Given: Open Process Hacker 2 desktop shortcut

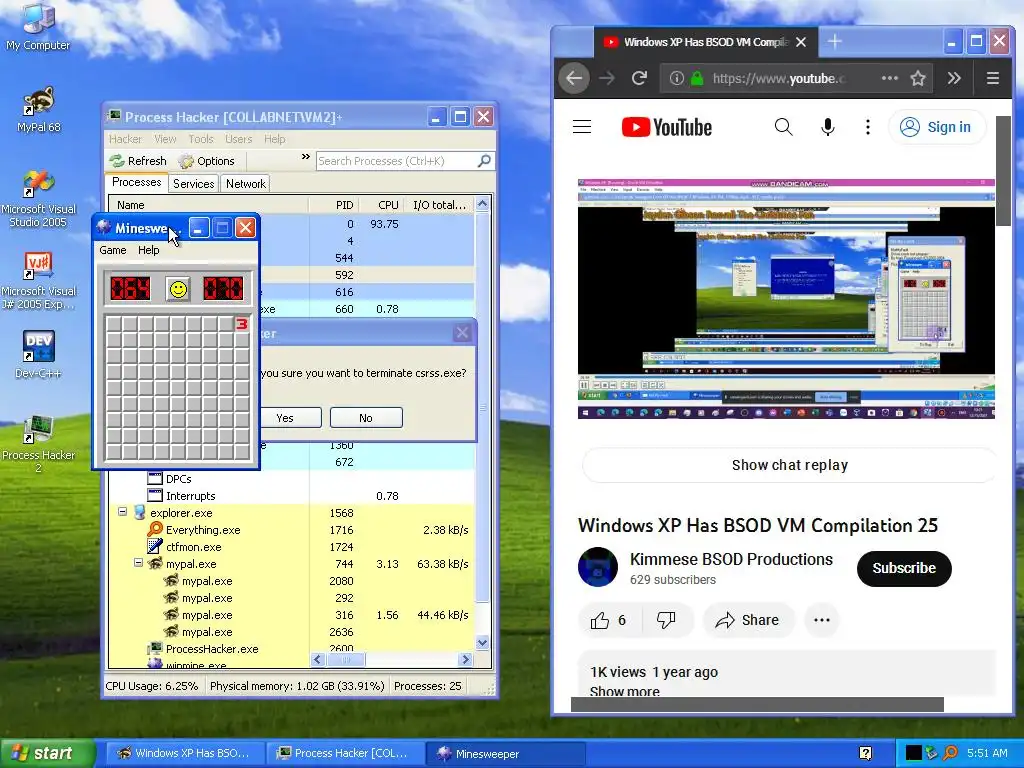Looking at the screenshot, I should point(38,444).
